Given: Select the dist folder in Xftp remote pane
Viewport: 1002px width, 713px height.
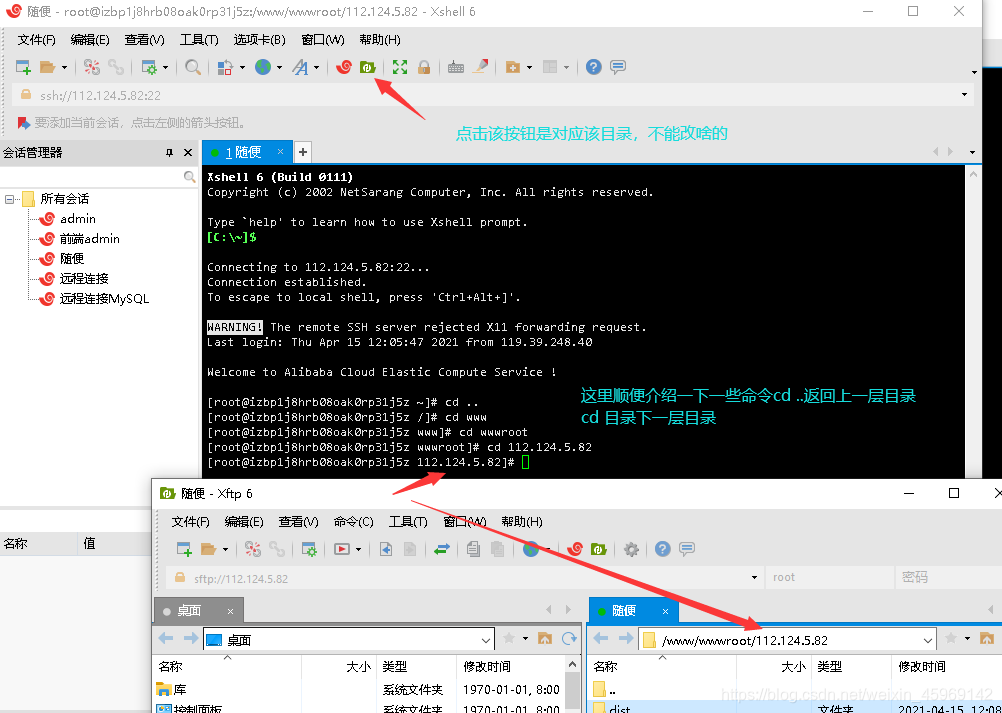Looking at the screenshot, I should pos(794,708).
